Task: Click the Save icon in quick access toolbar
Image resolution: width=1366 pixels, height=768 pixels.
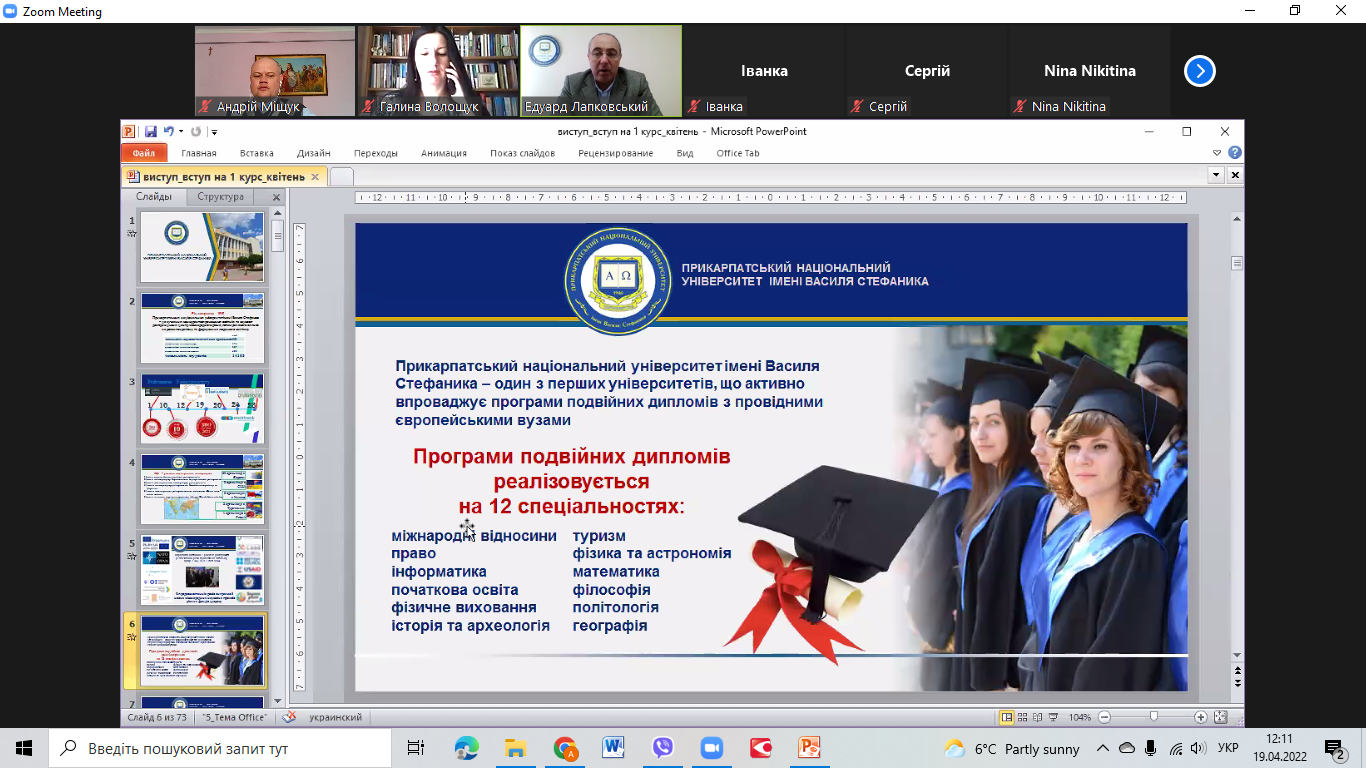Action: 150,132
